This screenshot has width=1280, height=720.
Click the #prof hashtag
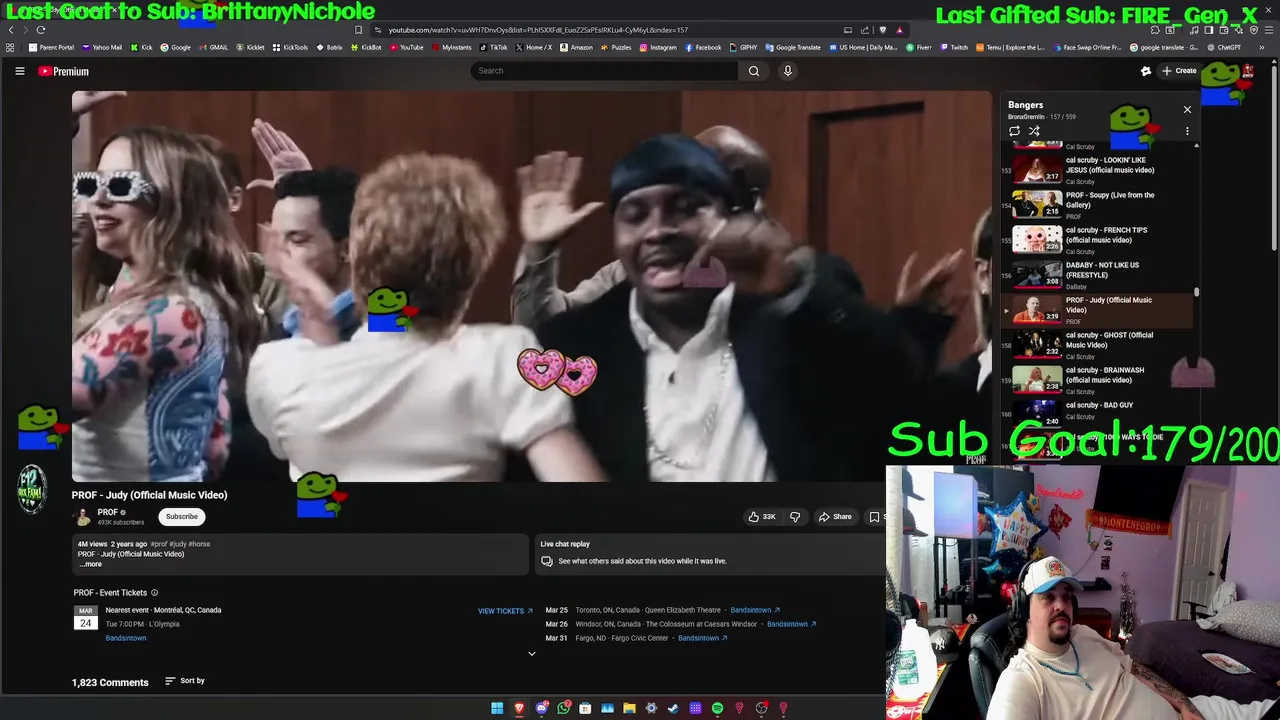(160, 544)
